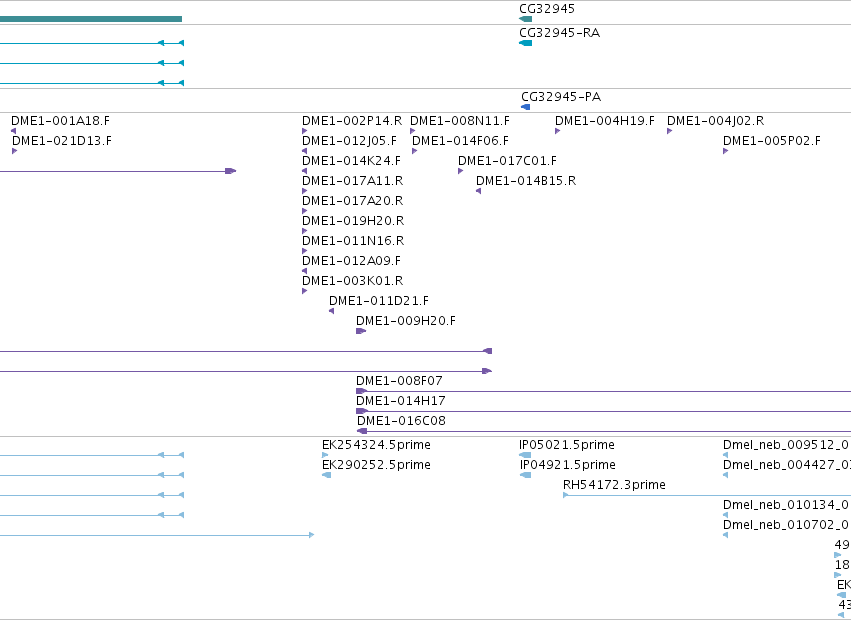Select the DME1-008F07 clone label
The image size is (851, 620).
[x=399, y=381]
